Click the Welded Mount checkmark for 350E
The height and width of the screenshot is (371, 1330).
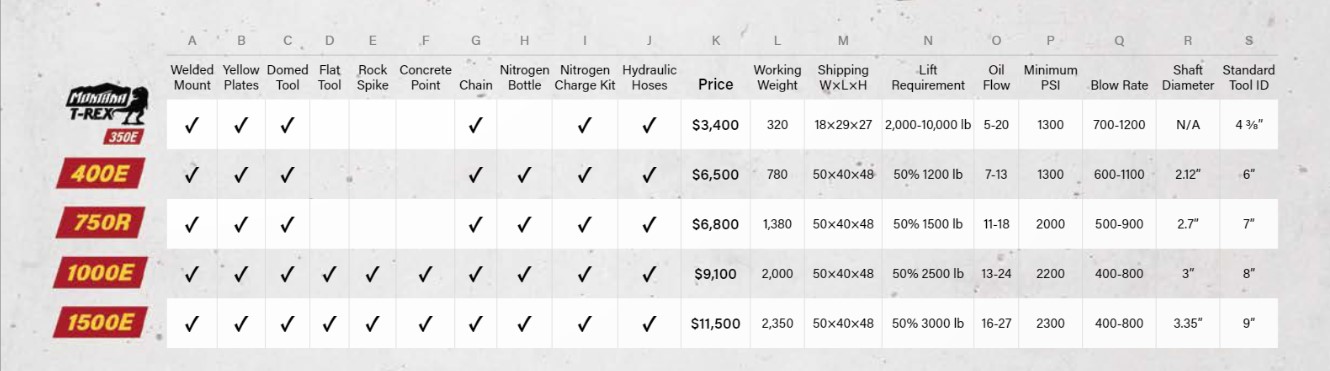pos(192,125)
